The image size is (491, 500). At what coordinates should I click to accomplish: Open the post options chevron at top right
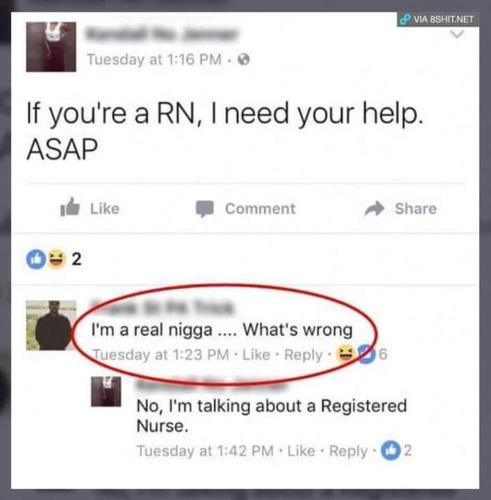[457, 34]
